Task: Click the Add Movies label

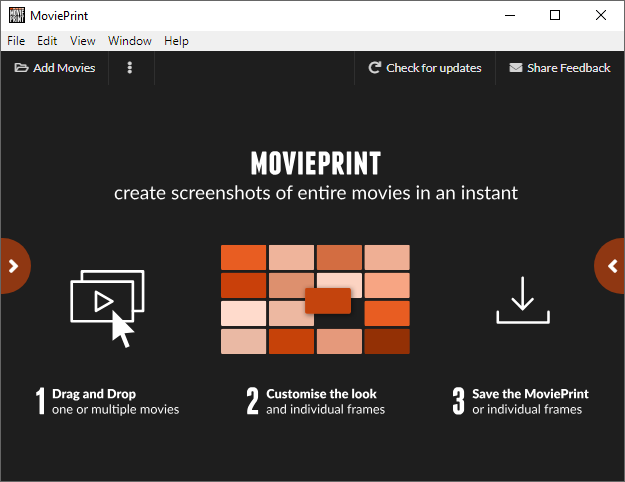Action: tap(64, 68)
